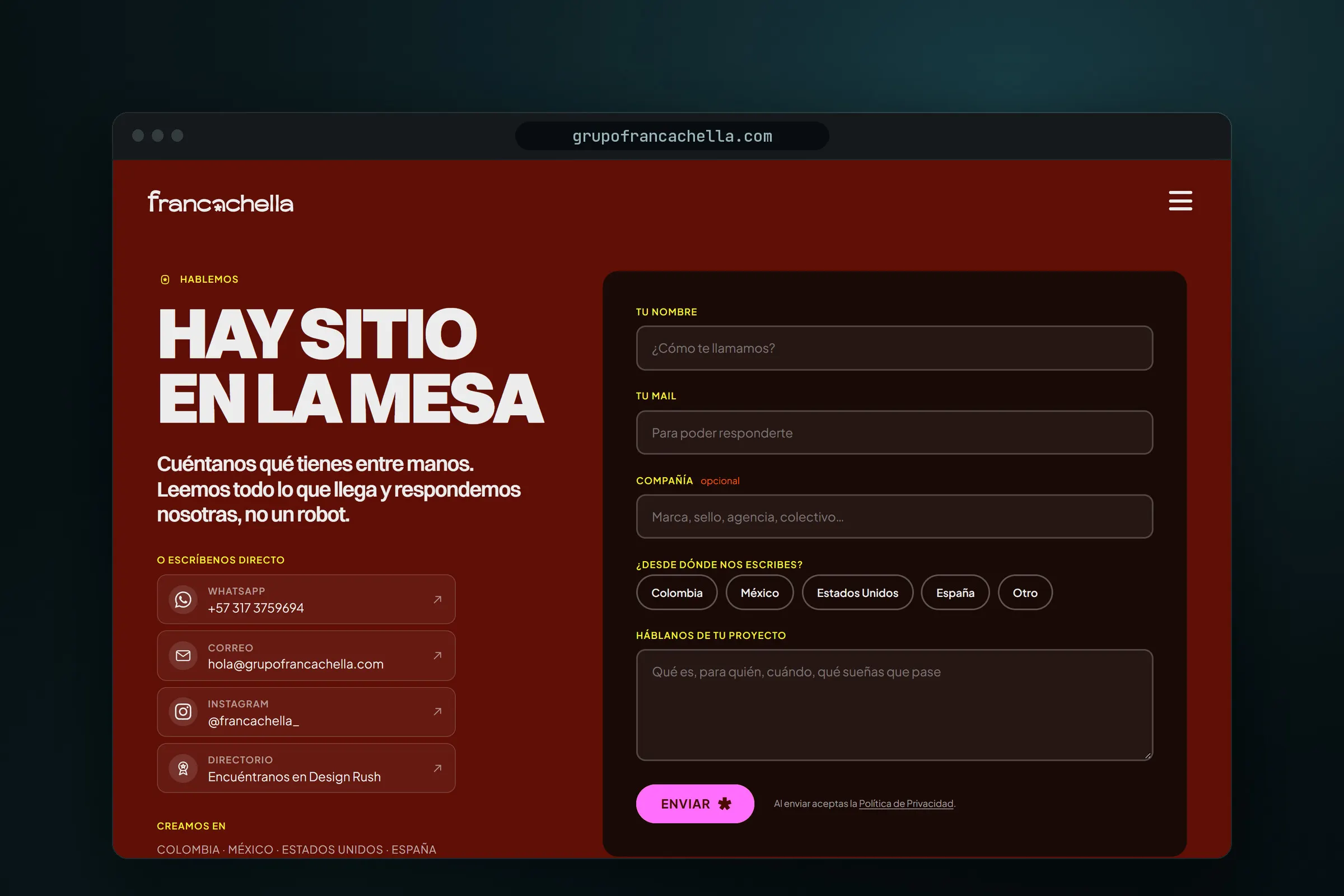This screenshot has width=1344, height=896.
Task: Click the Directorio award icon
Action: (x=183, y=768)
